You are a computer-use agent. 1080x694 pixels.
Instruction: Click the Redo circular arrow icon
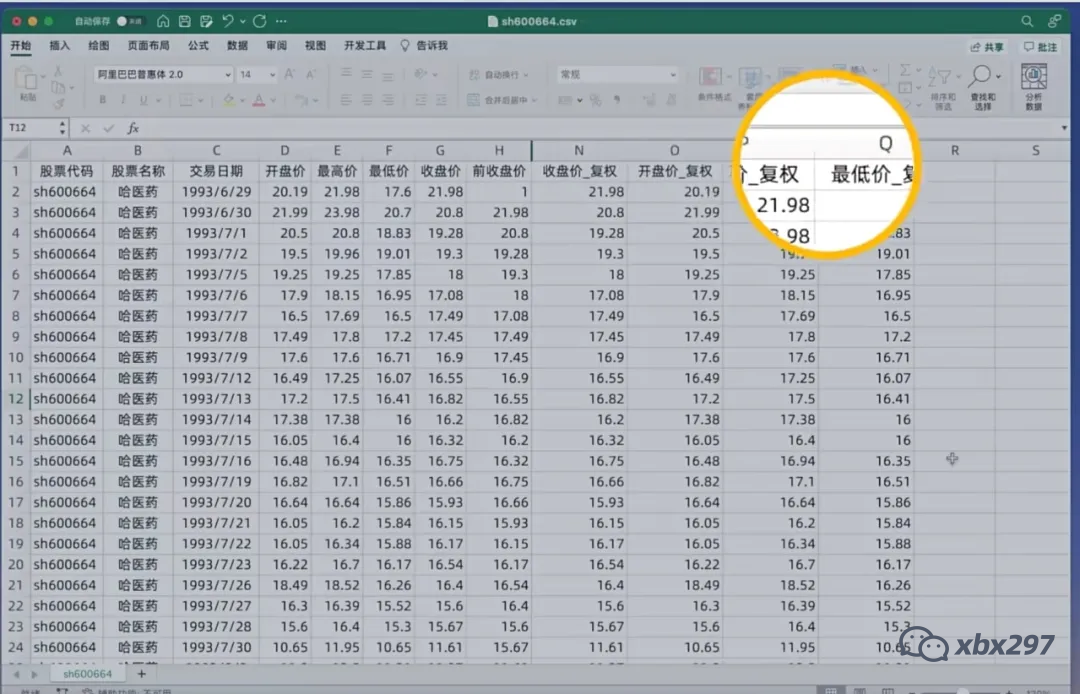(x=260, y=21)
